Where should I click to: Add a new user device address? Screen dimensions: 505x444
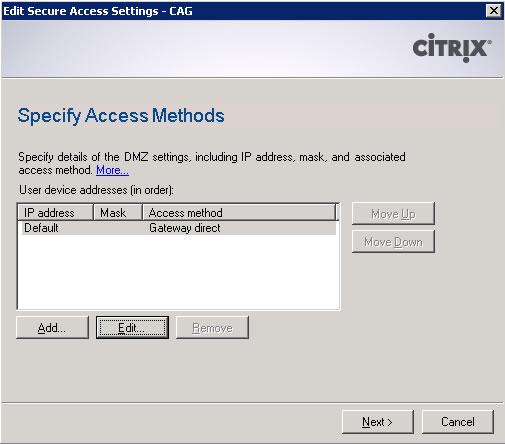click(x=52, y=328)
